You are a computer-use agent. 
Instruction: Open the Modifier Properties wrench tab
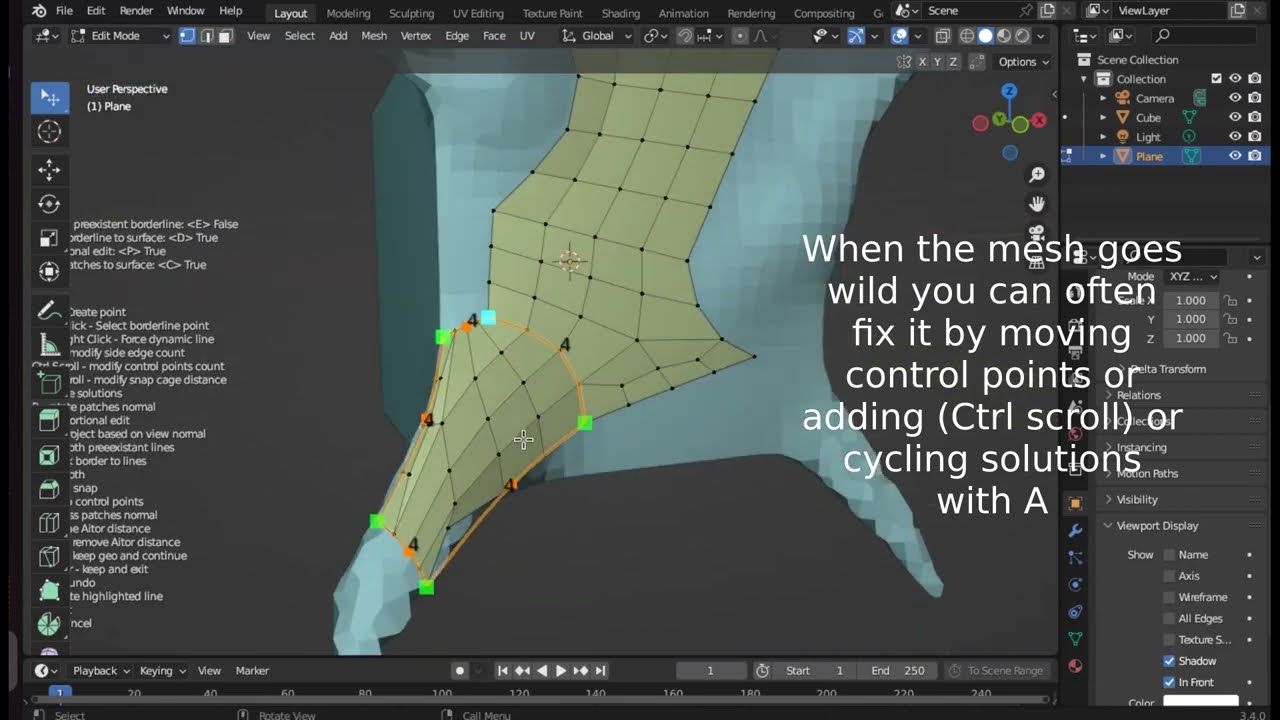coord(1075,531)
